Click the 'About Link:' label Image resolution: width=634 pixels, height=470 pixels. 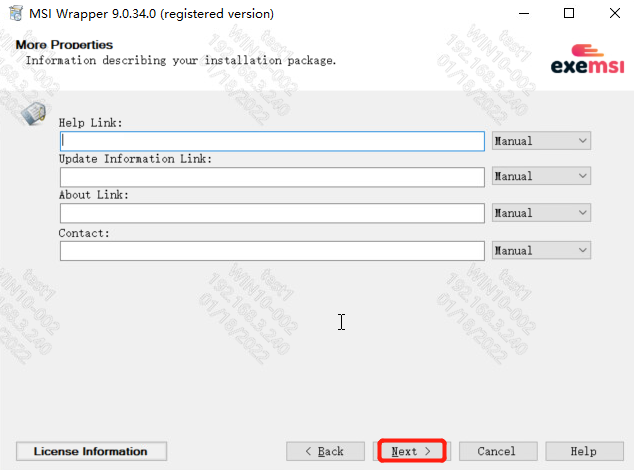point(93,195)
